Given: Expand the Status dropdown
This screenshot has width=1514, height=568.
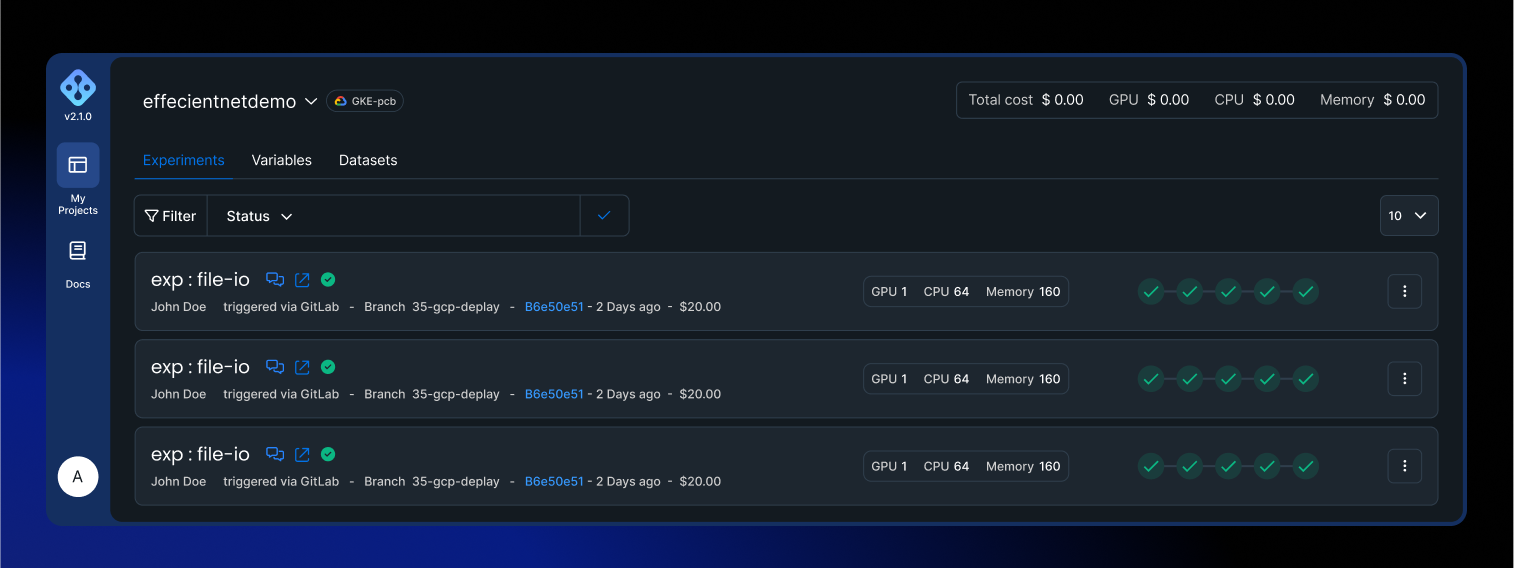Looking at the screenshot, I should (259, 216).
